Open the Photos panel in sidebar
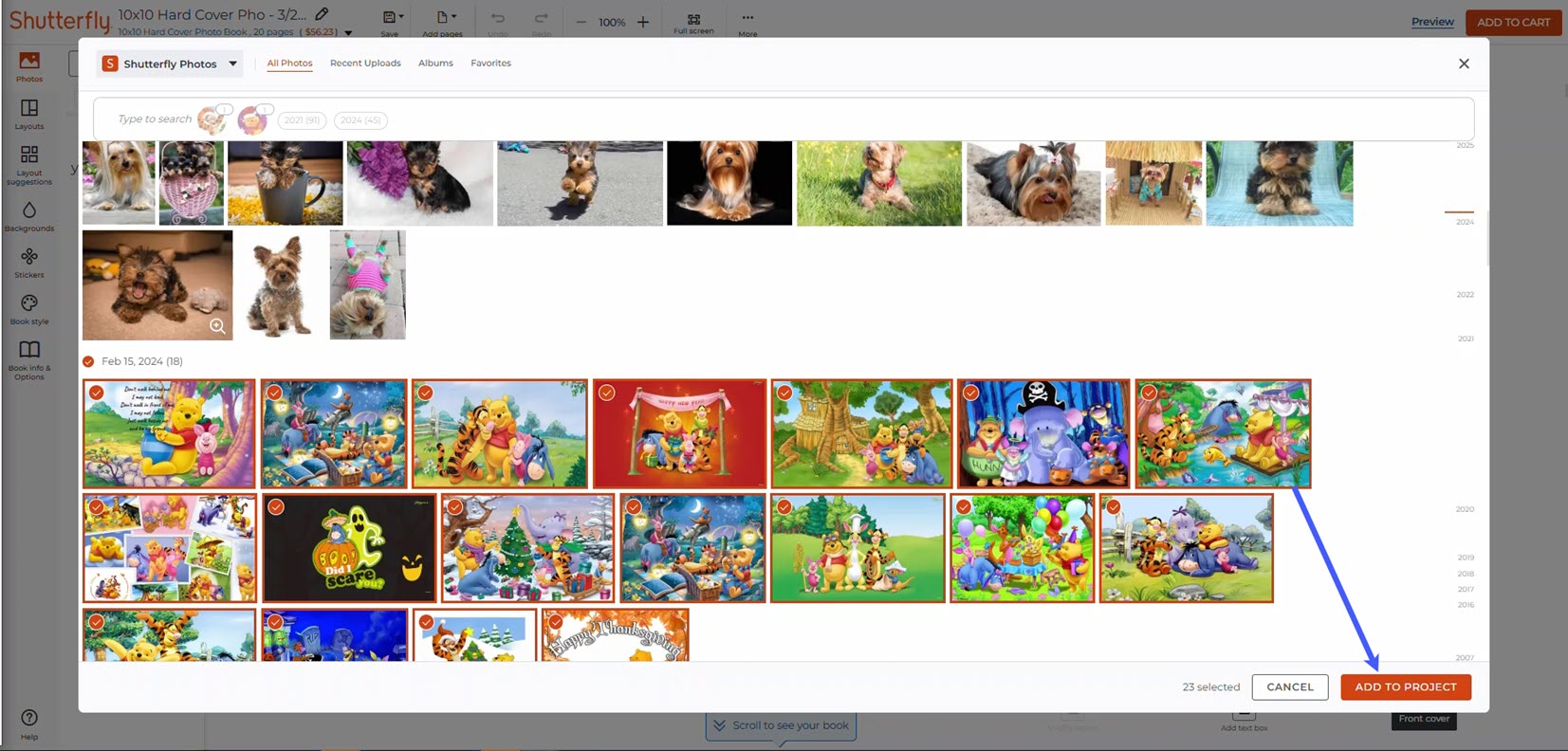The width and height of the screenshot is (1568, 751). (29, 66)
